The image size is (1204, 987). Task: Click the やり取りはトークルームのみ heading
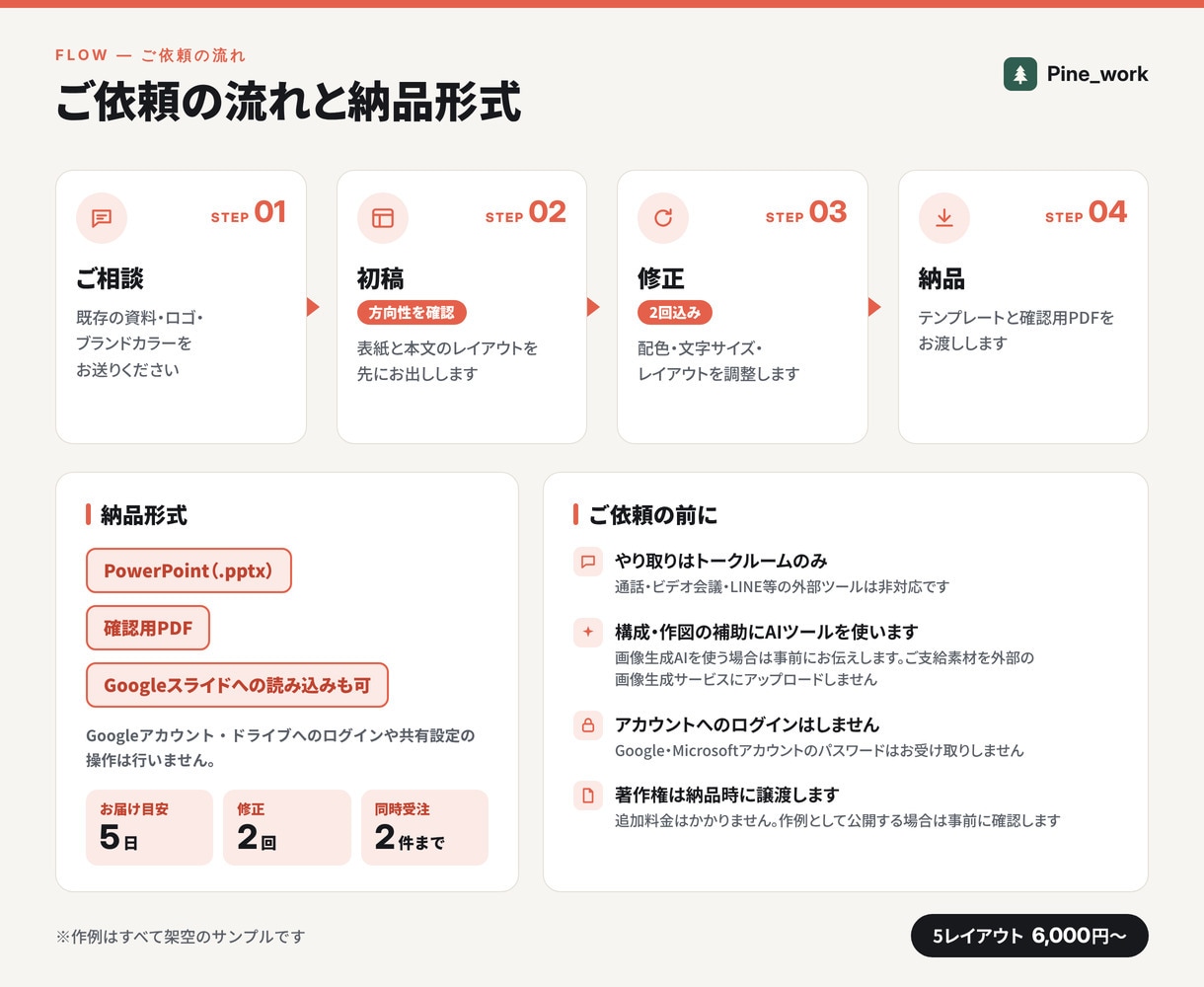tap(721, 562)
